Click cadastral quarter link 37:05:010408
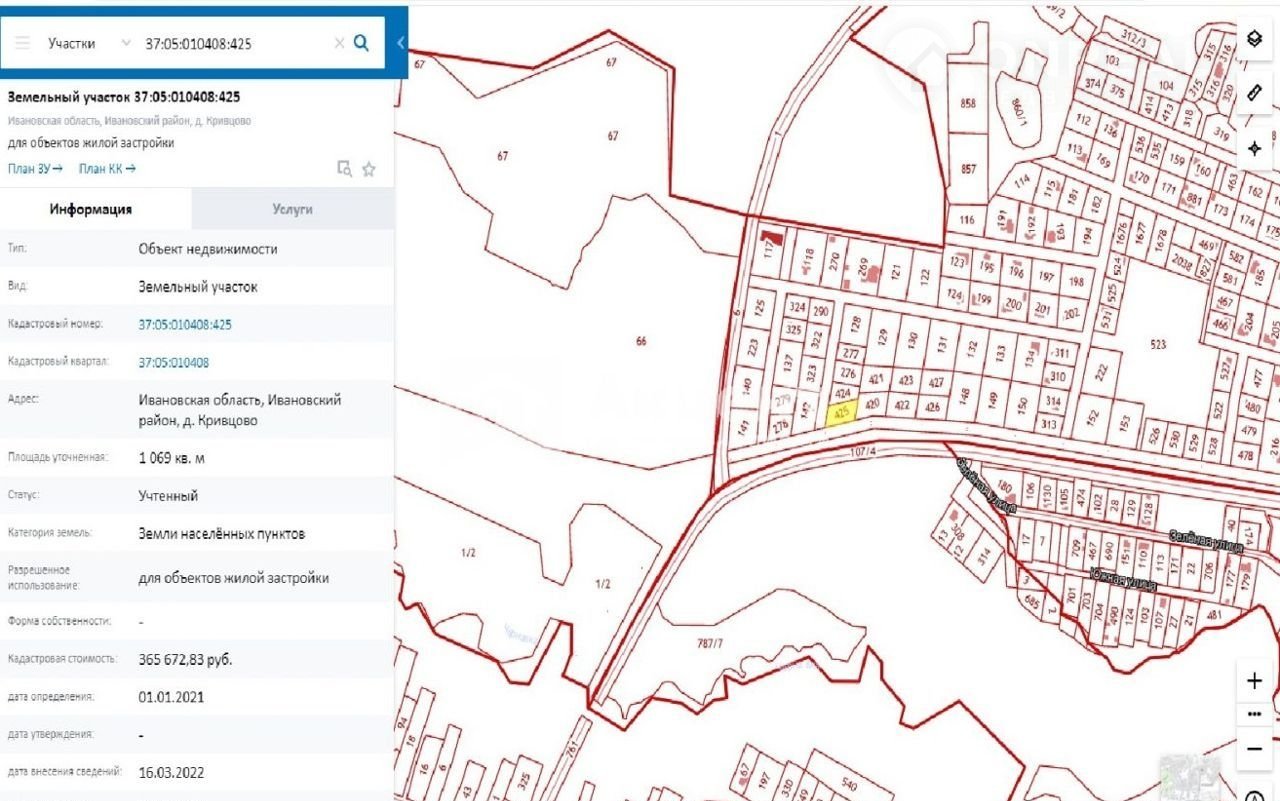Viewport: 1280px width, 801px height. tap(173, 363)
